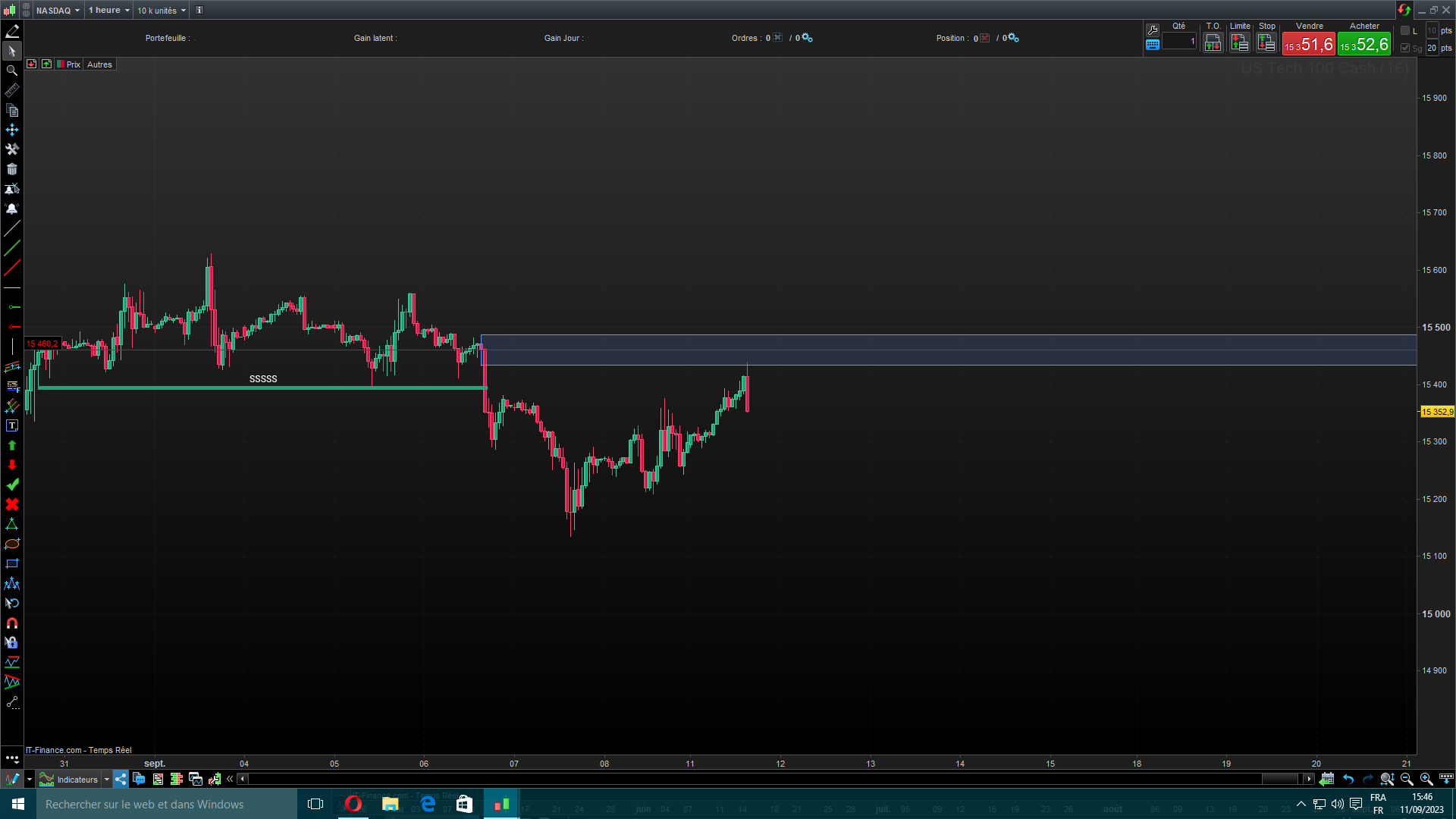The image size is (1456, 819).
Task: Select the magnet snap tool
Action: point(12,623)
